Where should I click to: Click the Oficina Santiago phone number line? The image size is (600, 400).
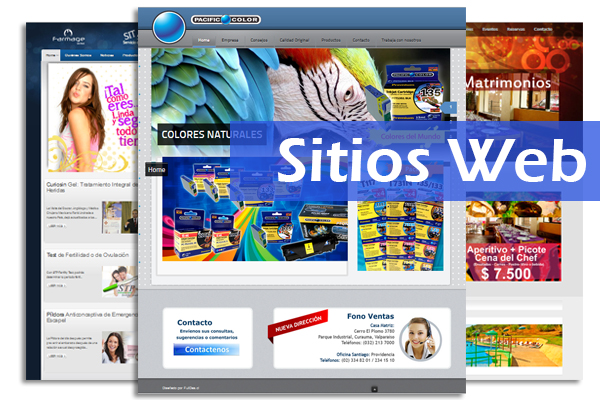click(x=357, y=360)
